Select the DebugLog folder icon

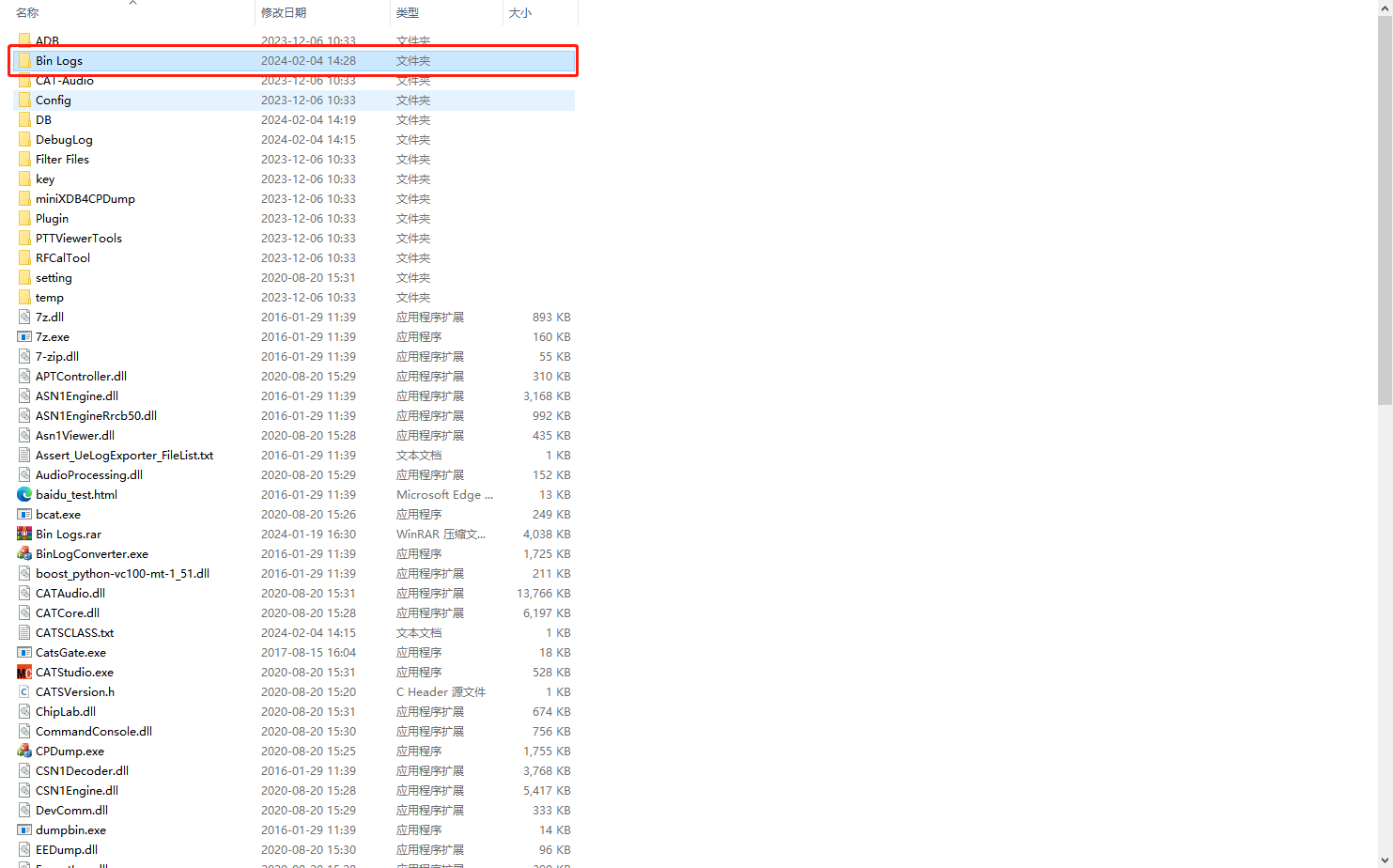click(24, 139)
